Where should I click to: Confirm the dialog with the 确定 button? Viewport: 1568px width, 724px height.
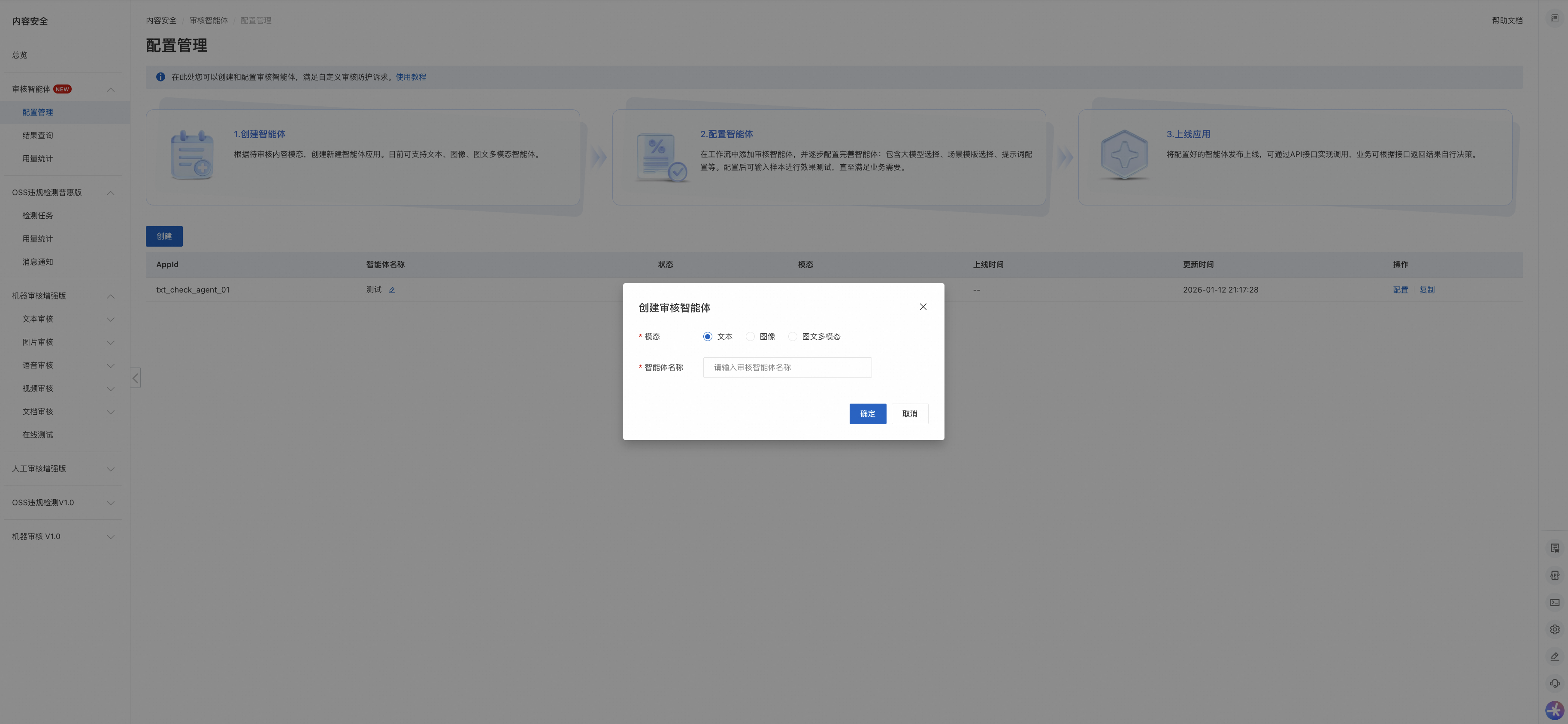pos(867,414)
